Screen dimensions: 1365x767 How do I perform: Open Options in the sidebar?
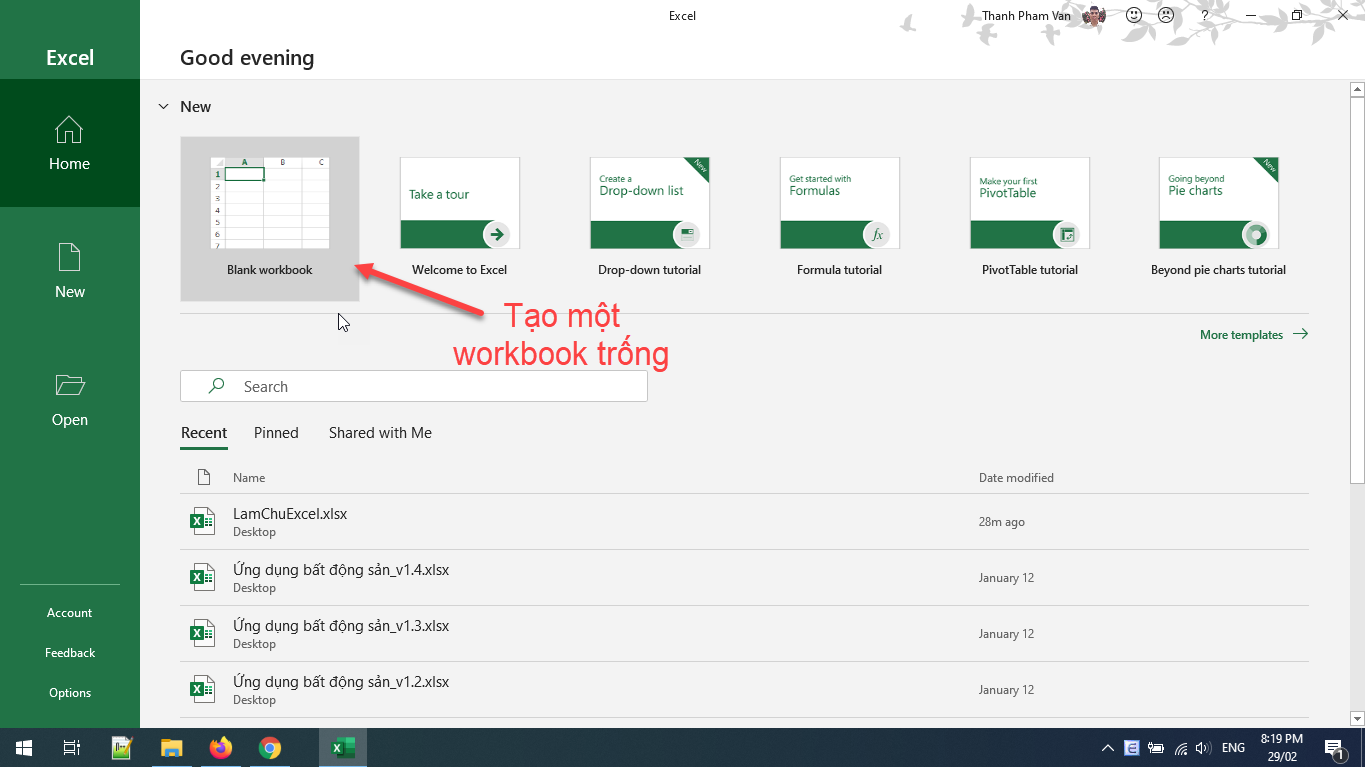(69, 693)
